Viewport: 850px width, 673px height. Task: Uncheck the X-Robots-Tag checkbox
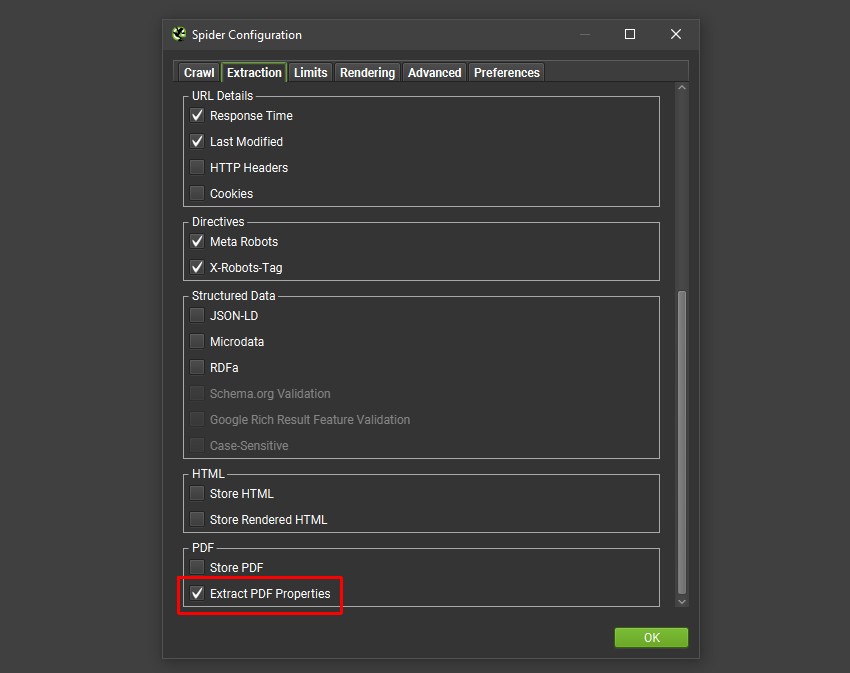(197, 267)
